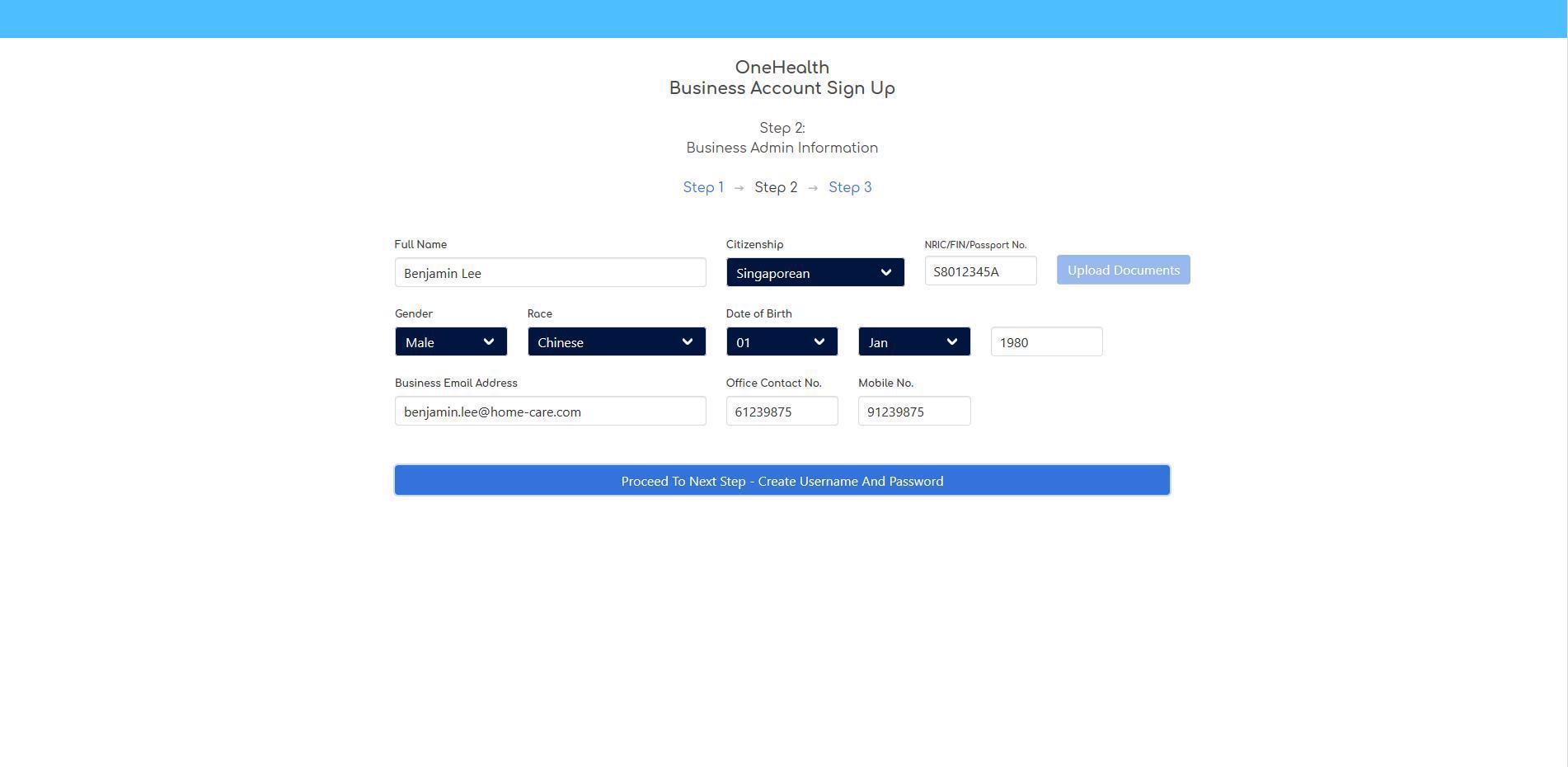Image resolution: width=1568 pixels, height=767 pixels.
Task: Click the birth year field showing 1980
Action: tap(1045, 341)
